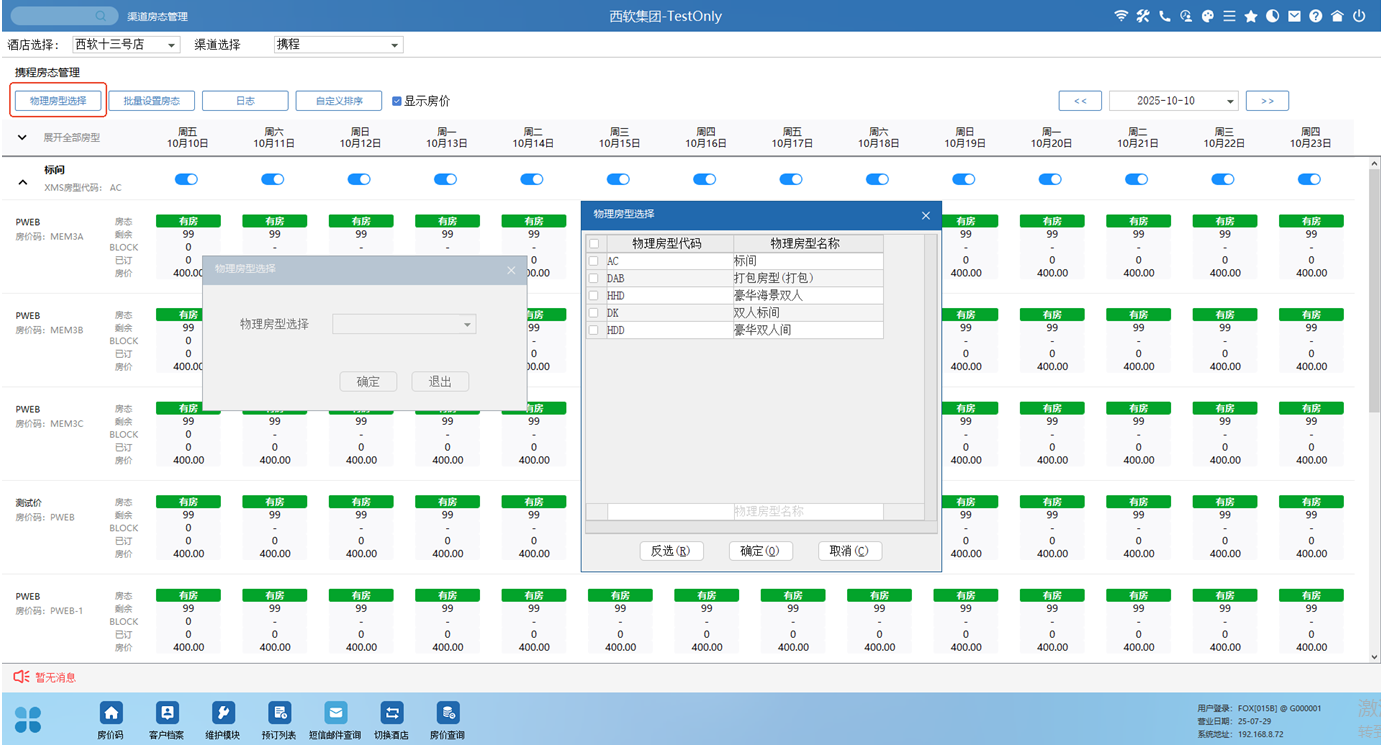Expand the 2025-10-10 date picker dropdown
Viewport: 1381px width, 745px height.
(1229, 101)
